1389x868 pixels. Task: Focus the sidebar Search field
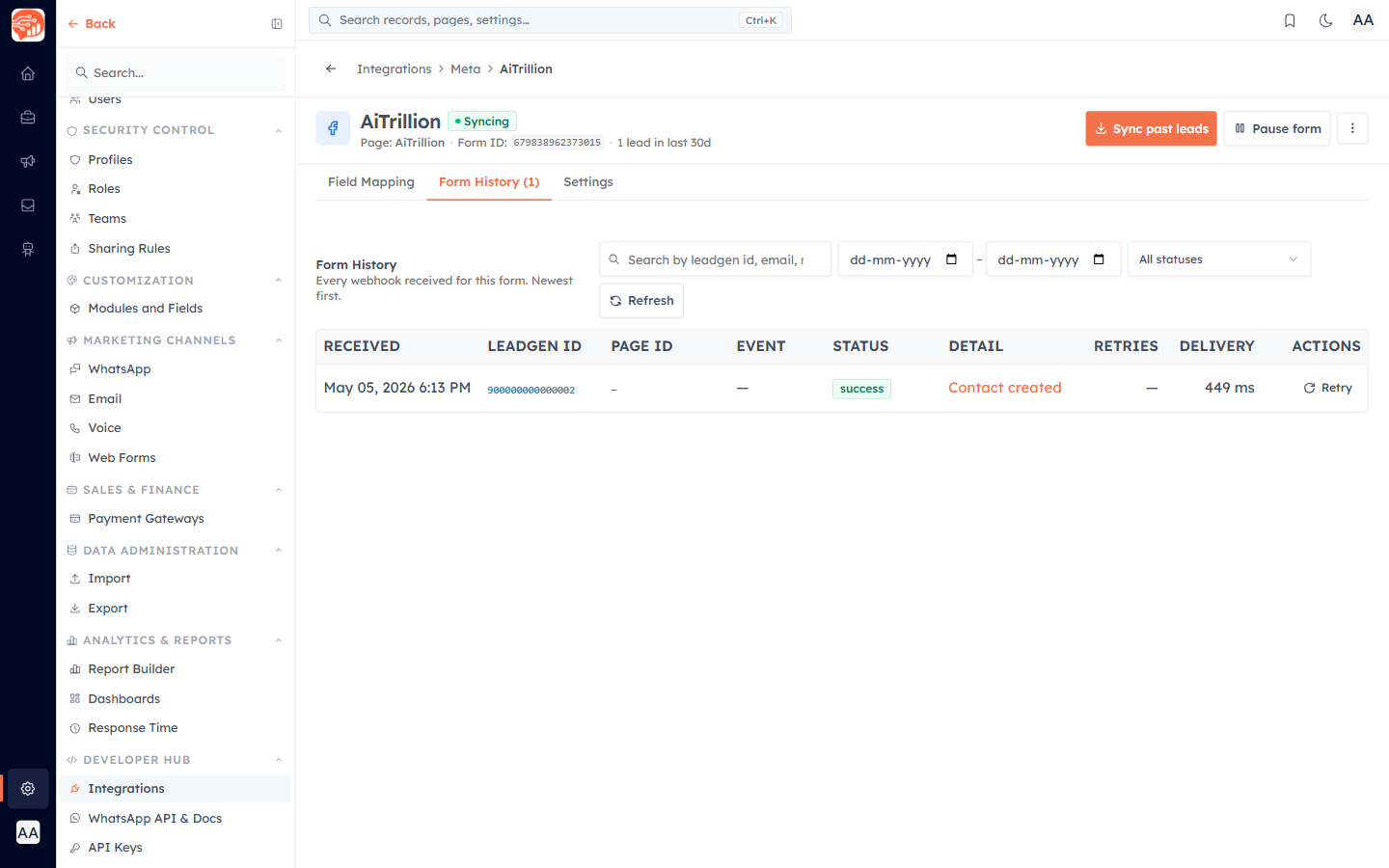tap(176, 72)
